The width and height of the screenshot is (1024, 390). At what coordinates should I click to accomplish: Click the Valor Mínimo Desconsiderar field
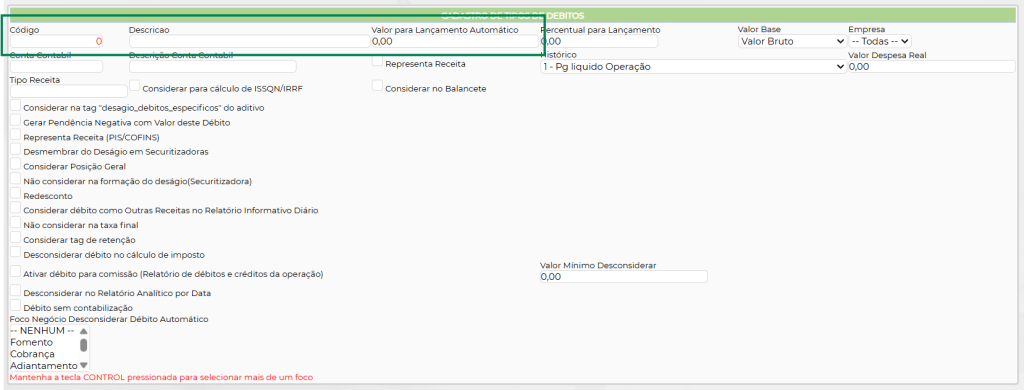coord(624,277)
